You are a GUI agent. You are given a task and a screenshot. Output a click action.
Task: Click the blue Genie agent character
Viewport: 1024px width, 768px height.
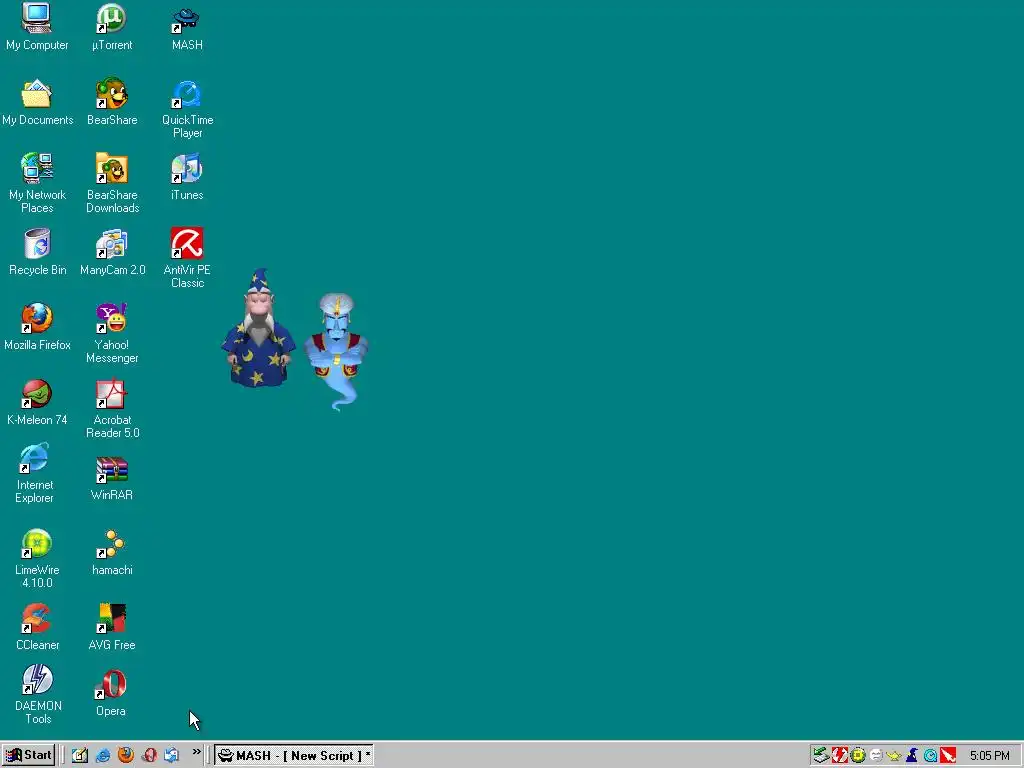point(336,351)
